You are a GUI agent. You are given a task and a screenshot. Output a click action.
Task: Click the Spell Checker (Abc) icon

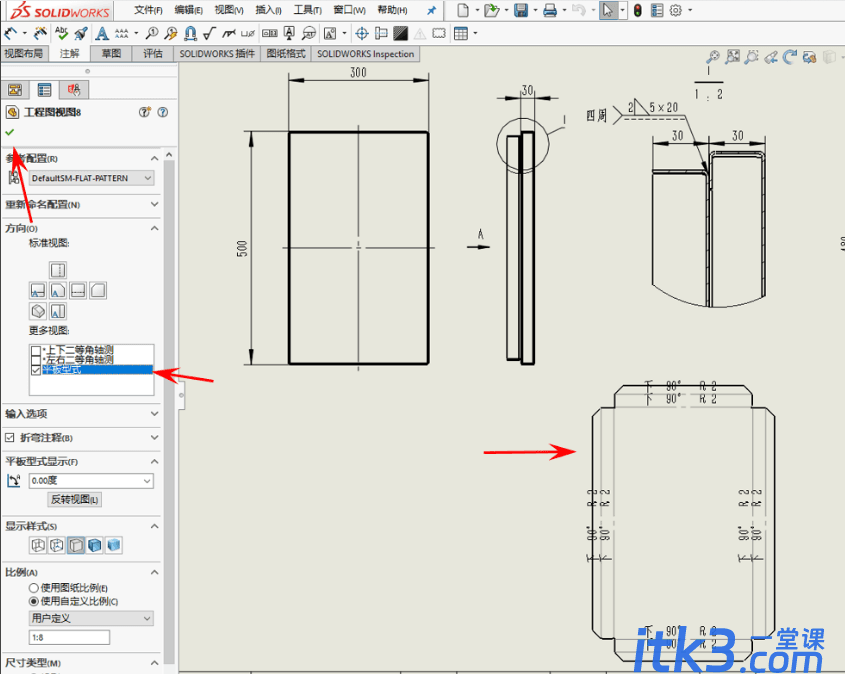coord(61,33)
